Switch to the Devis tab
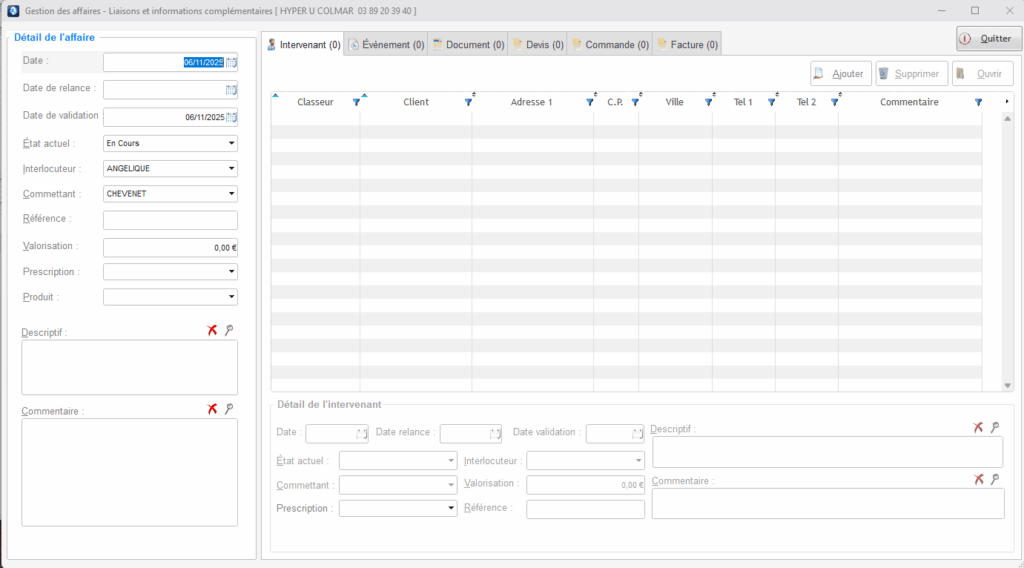 tap(538, 44)
